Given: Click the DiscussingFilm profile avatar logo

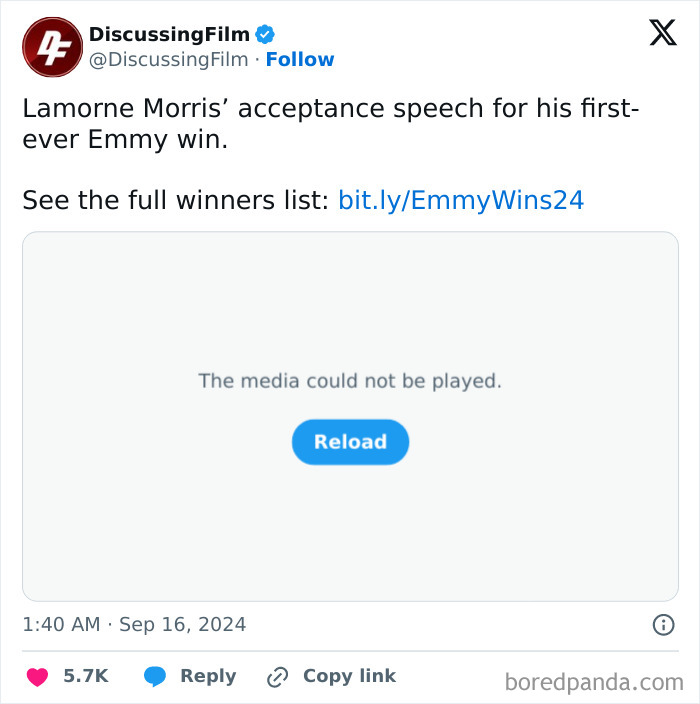Looking at the screenshot, I should pyautogui.click(x=52, y=47).
